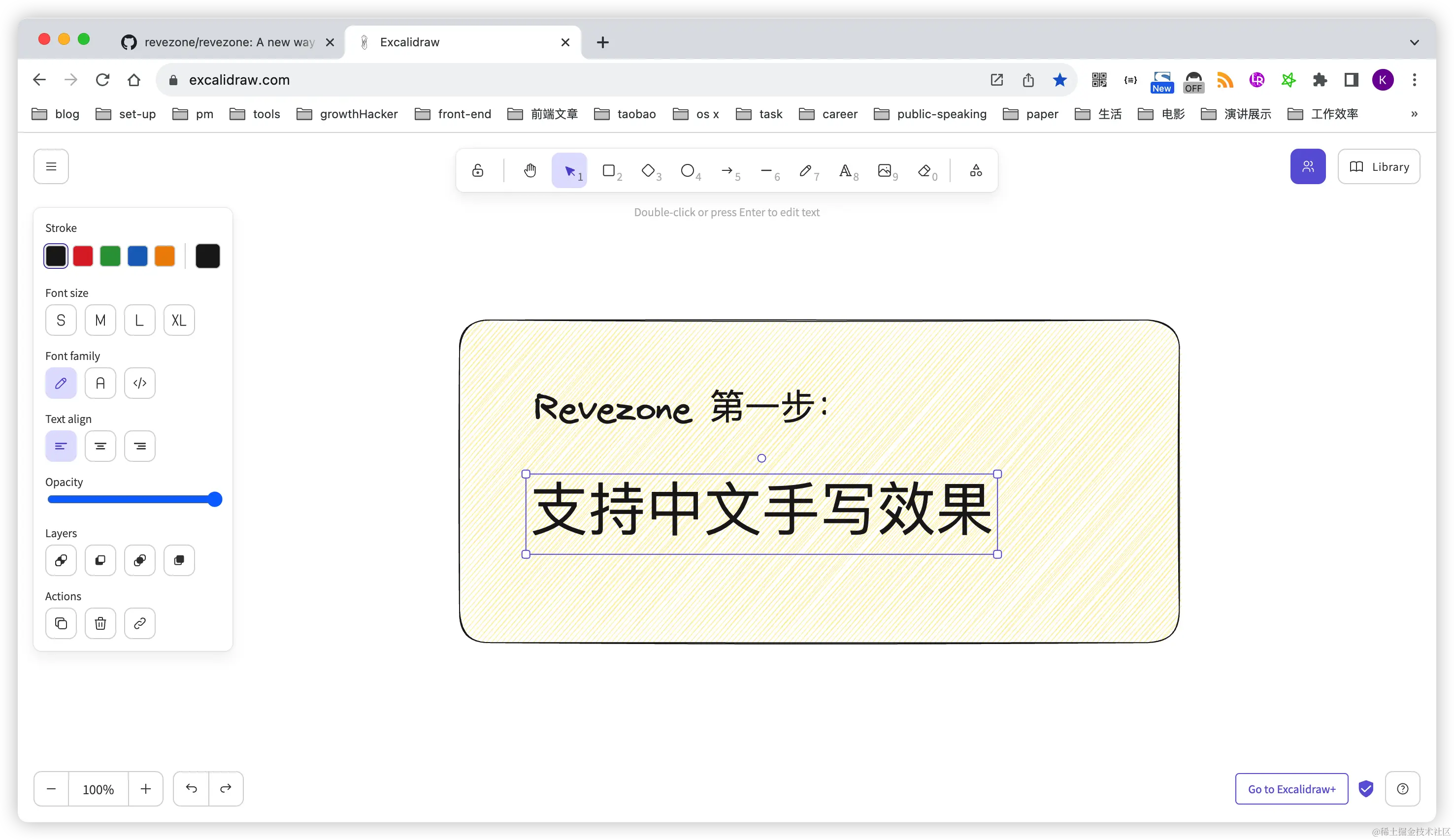Click Go to Excalidraw+ link
This screenshot has width=1454, height=840.
(x=1291, y=789)
